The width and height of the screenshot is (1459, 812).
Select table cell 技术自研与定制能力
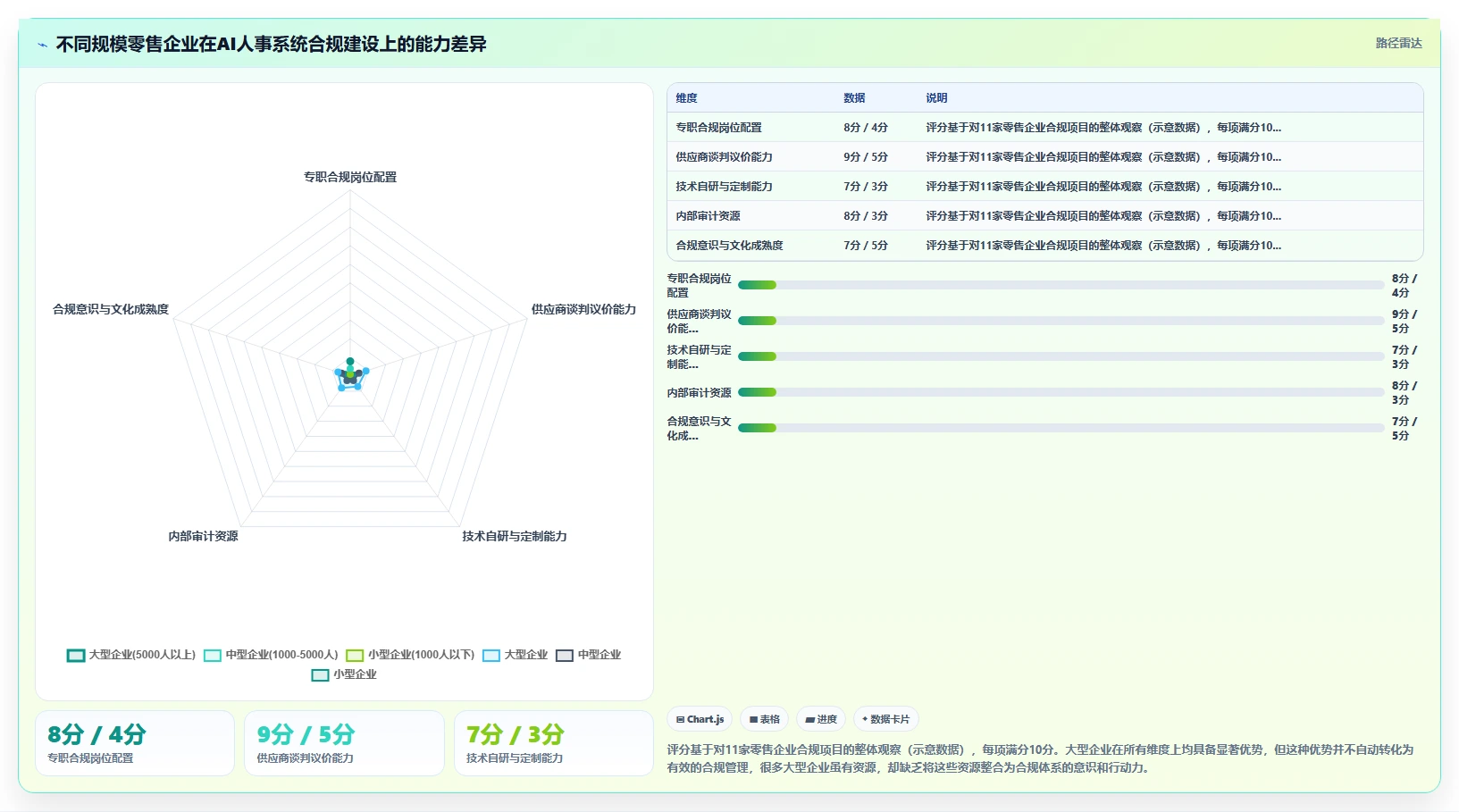point(725,187)
